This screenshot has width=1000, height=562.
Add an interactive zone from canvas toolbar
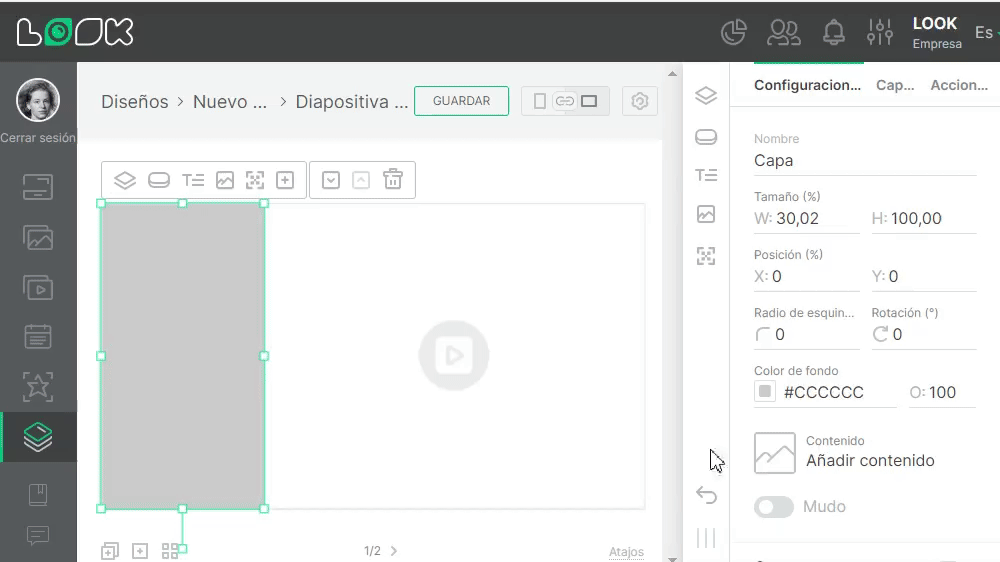tap(255, 181)
